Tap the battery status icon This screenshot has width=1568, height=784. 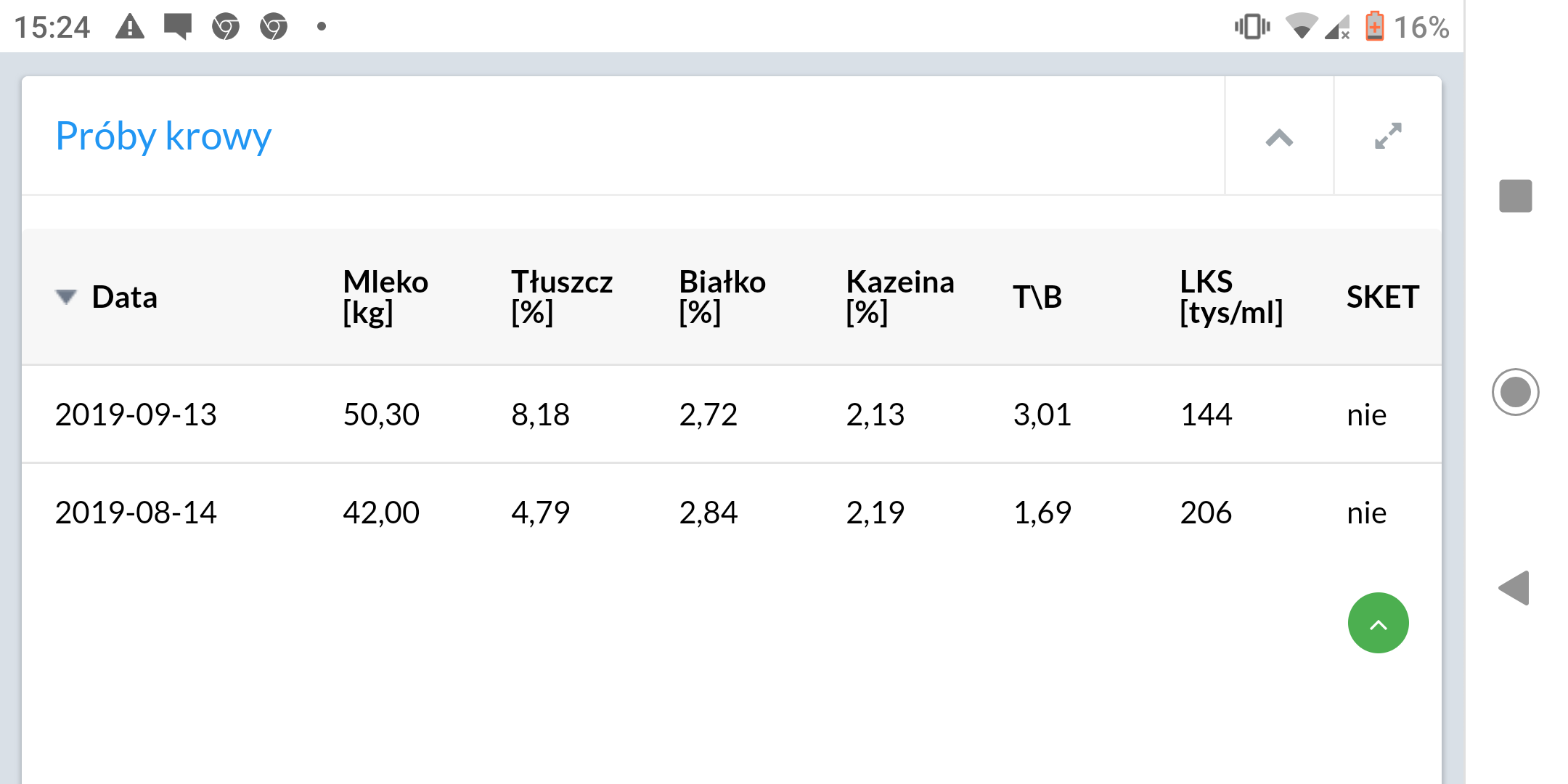(x=1374, y=27)
